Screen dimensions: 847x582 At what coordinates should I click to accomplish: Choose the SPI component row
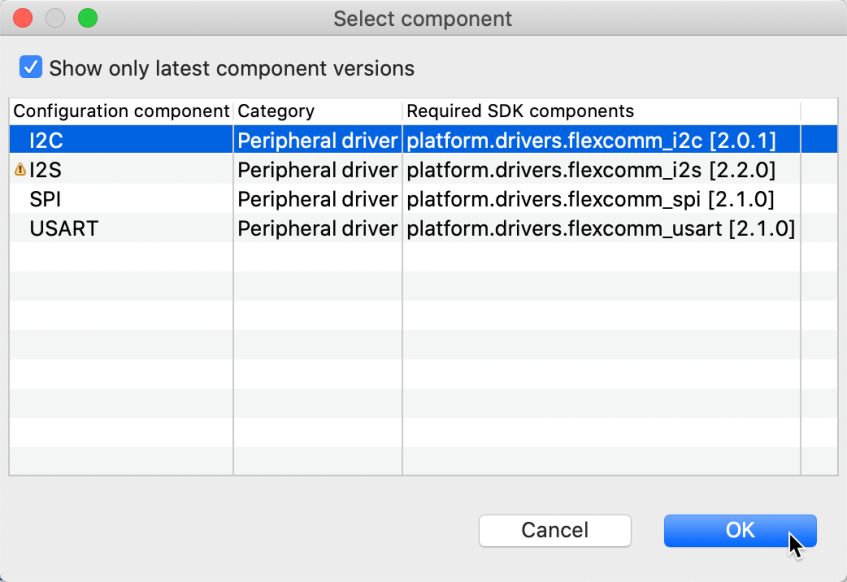click(x=45, y=199)
